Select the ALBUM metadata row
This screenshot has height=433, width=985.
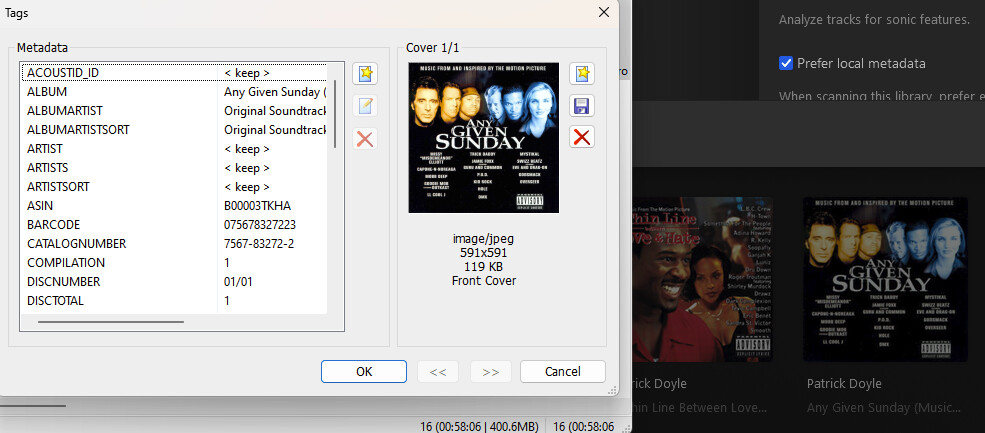tap(175, 92)
